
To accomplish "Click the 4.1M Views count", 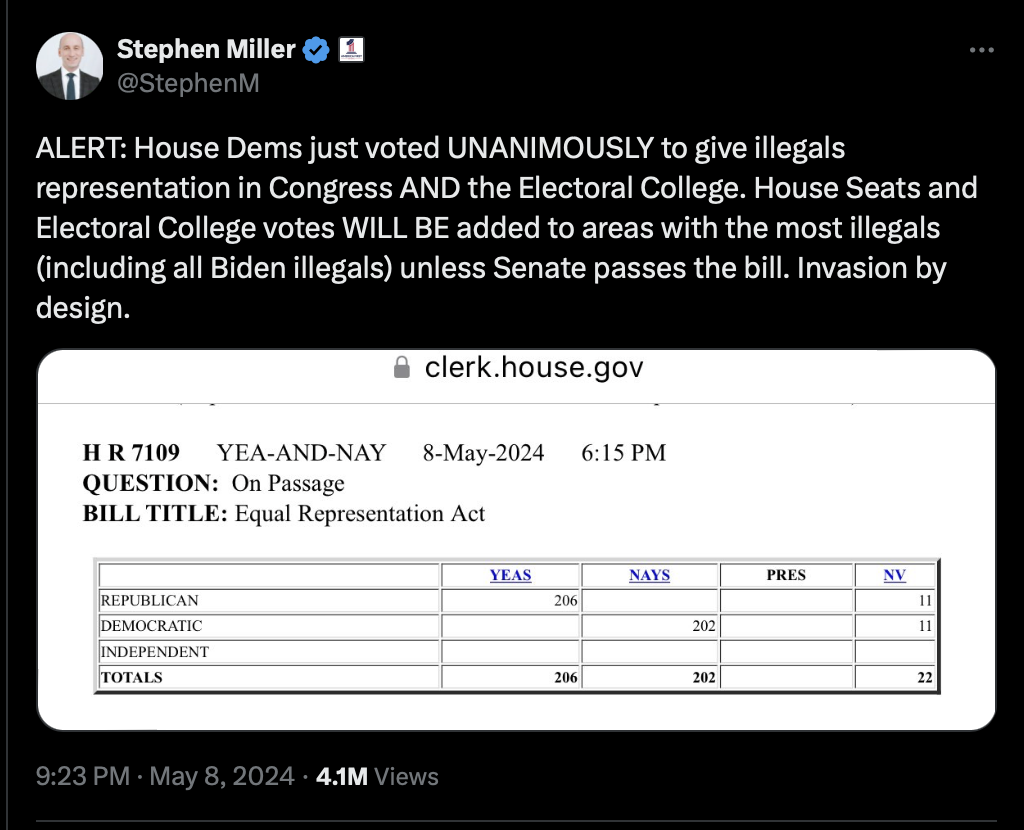I will tap(377, 776).
